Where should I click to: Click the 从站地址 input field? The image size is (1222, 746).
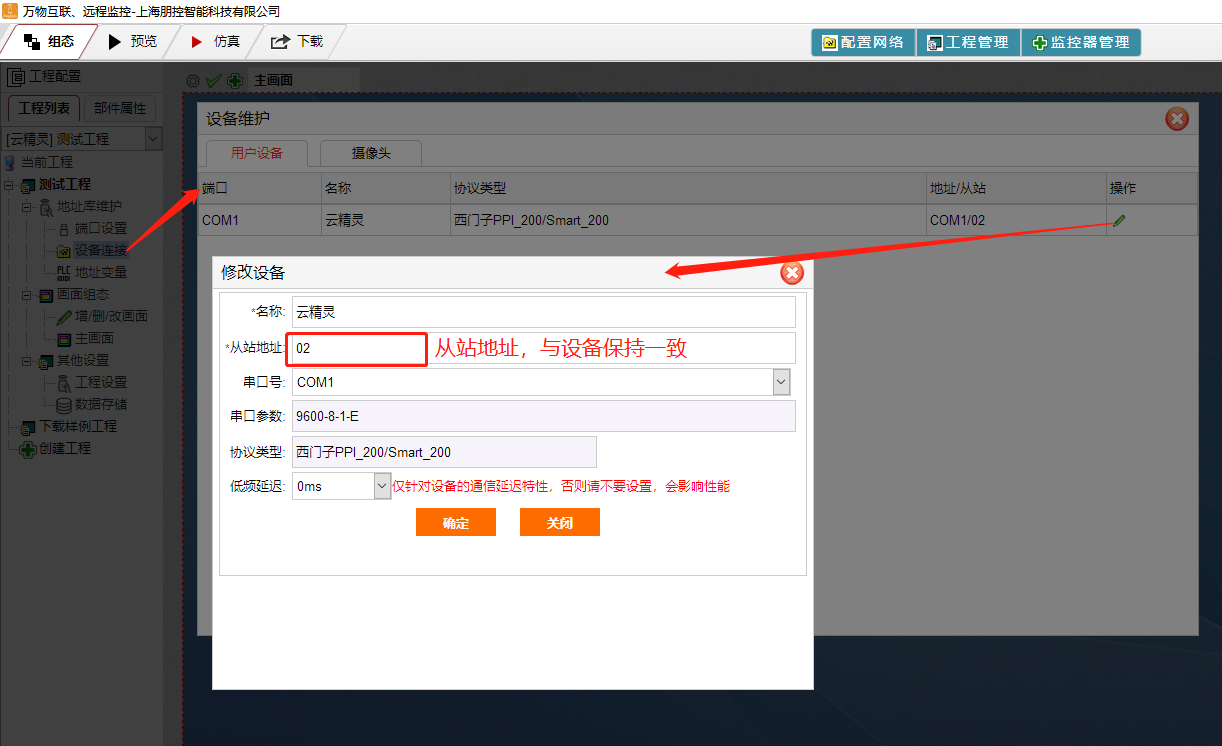(x=357, y=349)
